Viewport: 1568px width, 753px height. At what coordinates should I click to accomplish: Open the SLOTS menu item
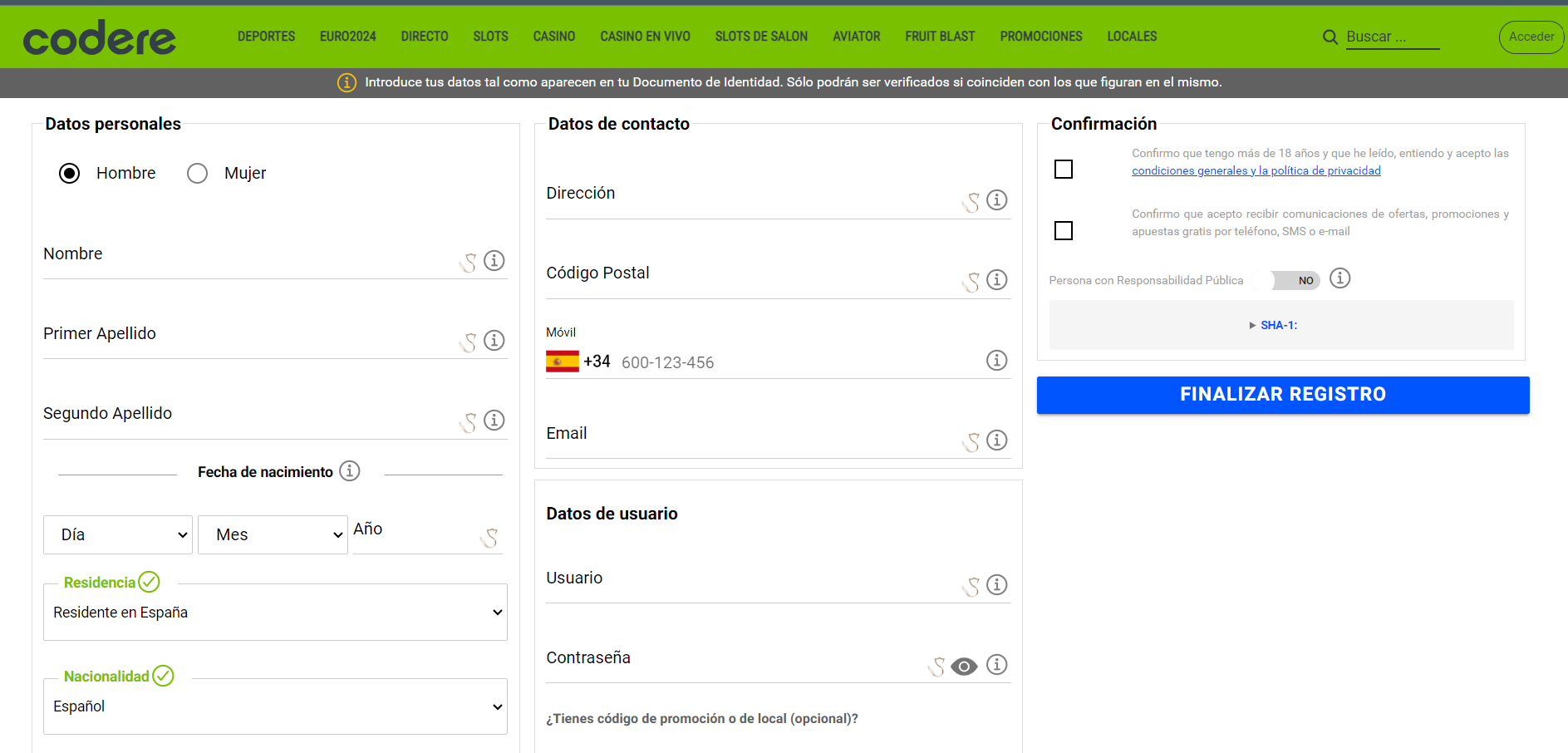click(491, 37)
